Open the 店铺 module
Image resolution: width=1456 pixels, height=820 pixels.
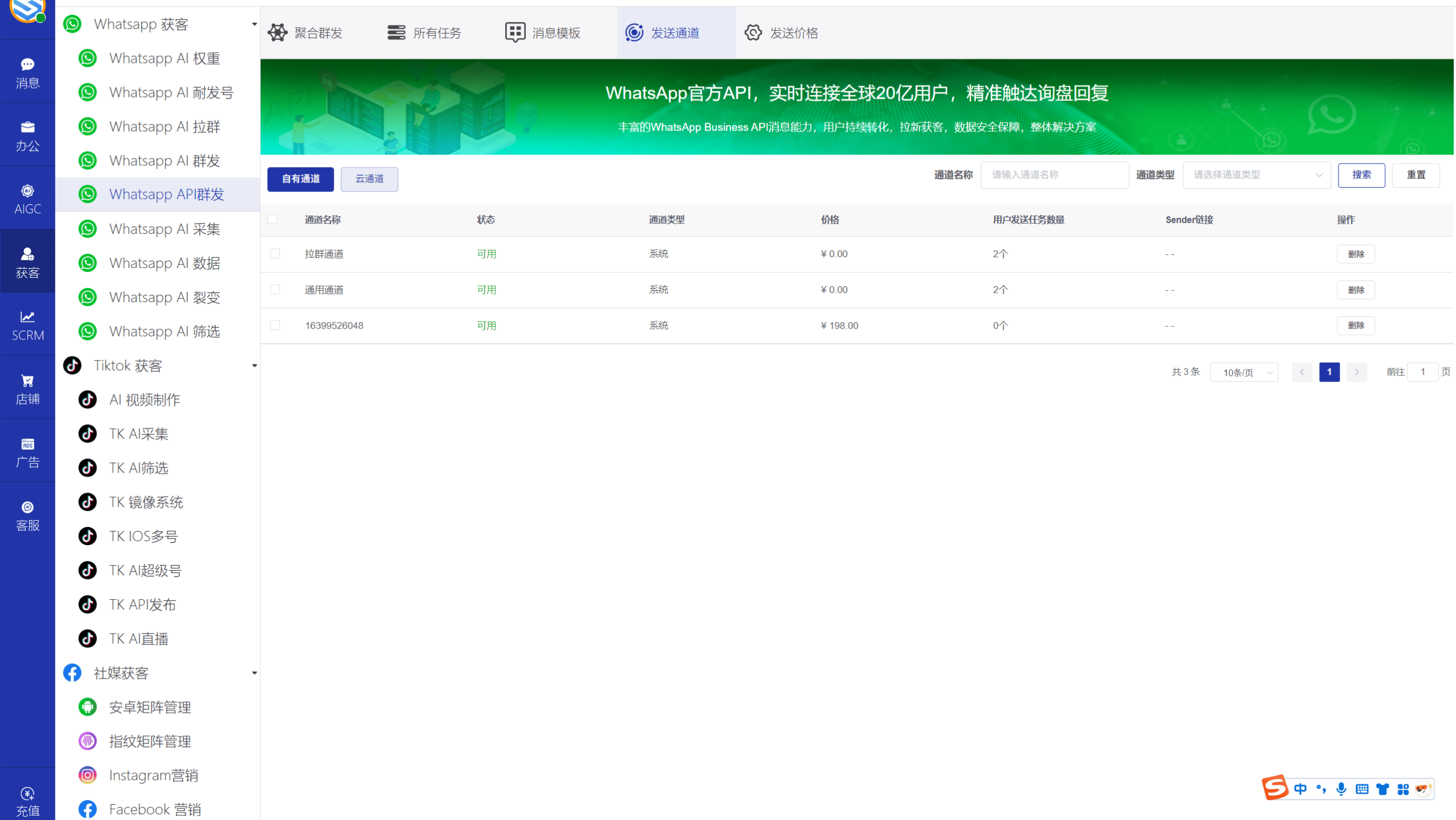coord(27,388)
